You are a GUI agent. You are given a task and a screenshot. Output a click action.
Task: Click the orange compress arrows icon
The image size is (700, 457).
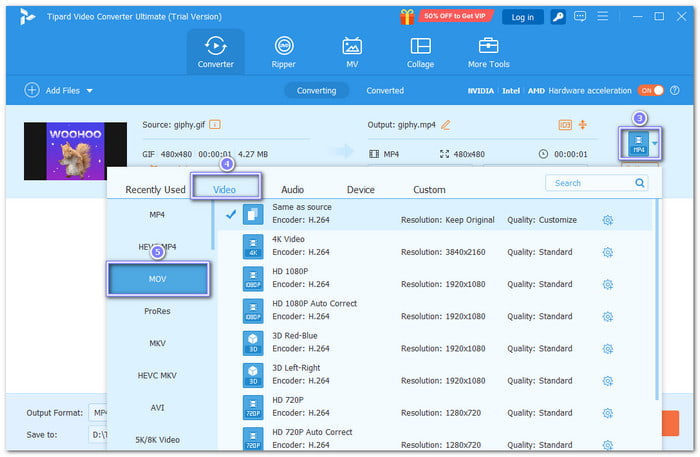coord(583,125)
